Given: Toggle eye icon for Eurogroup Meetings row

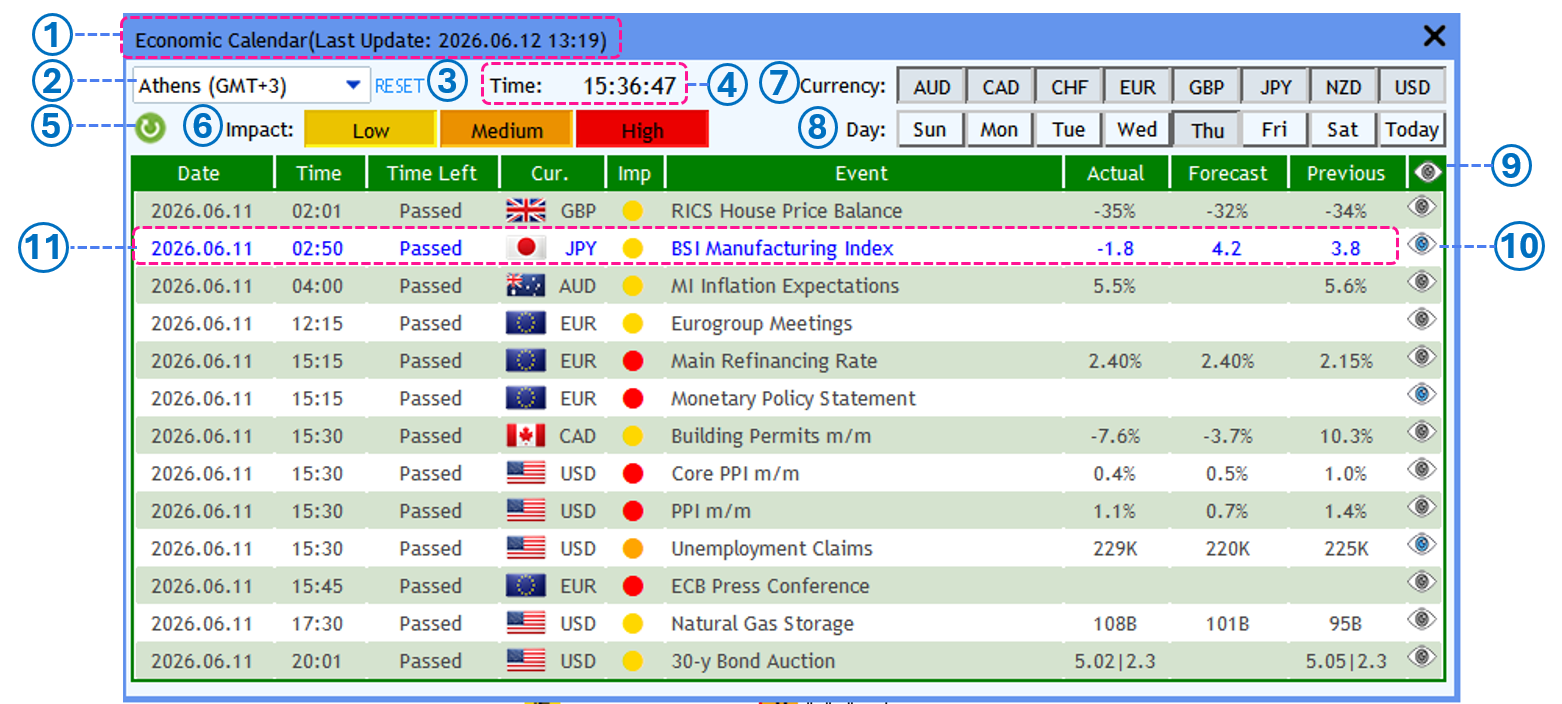Looking at the screenshot, I should pos(1422,320).
